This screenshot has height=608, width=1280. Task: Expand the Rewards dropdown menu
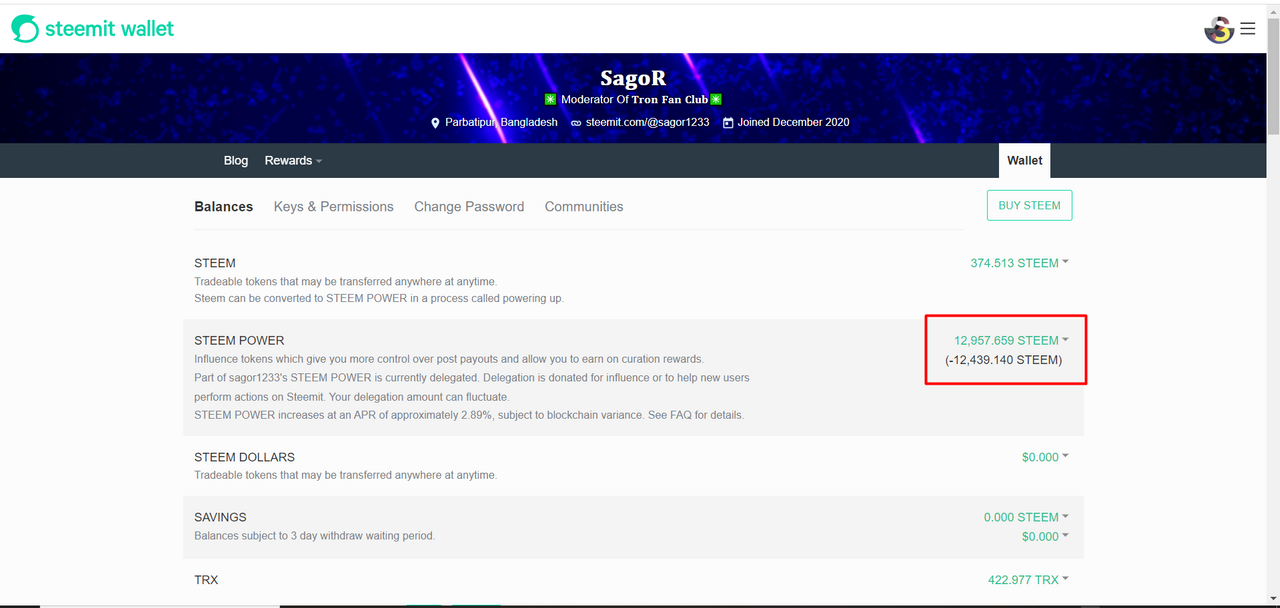coord(293,160)
